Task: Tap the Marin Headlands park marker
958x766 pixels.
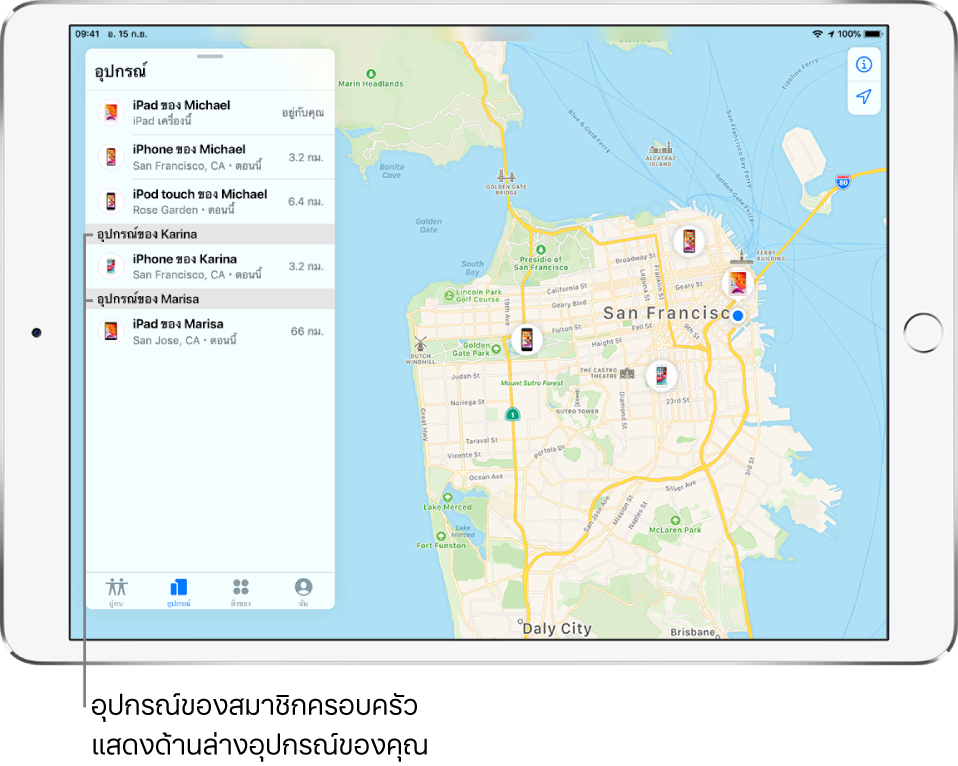Action: click(371, 74)
